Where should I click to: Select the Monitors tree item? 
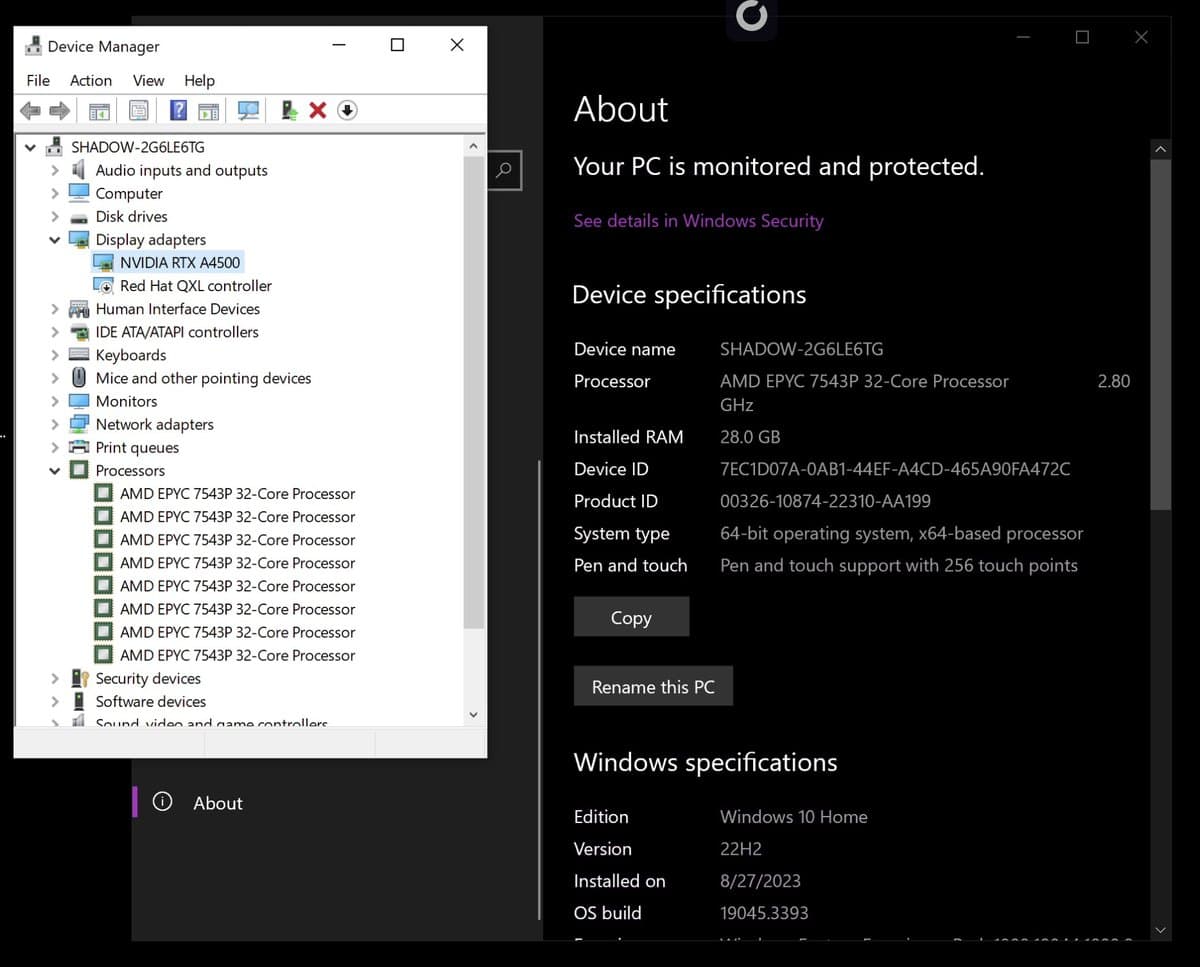point(126,401)
